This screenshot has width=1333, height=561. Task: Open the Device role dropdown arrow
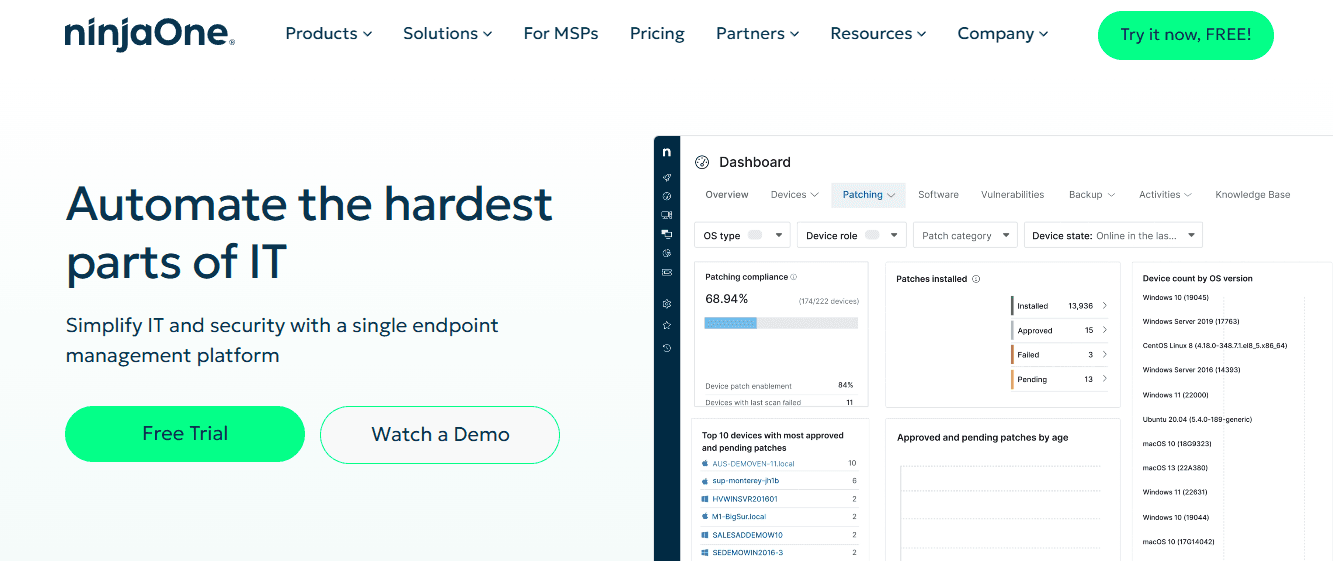[895, 236]
